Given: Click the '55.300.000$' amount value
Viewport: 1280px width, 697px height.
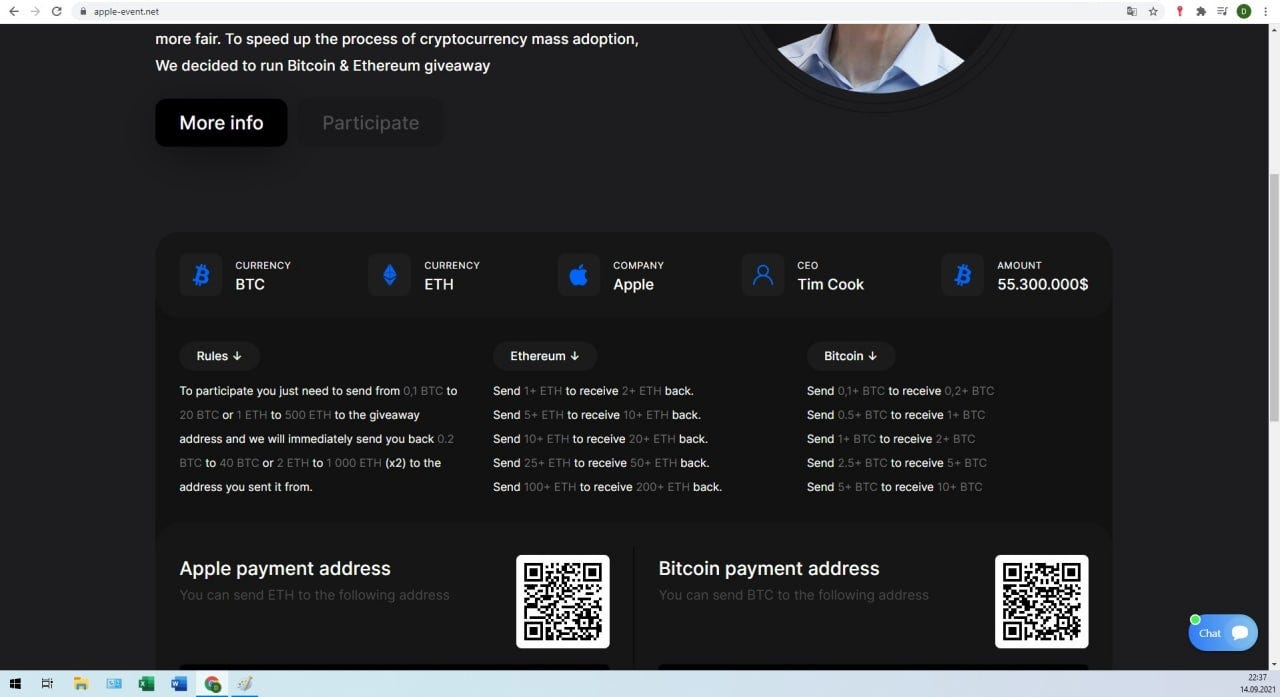Looking at the screenshot, I should pos(1043,284).
